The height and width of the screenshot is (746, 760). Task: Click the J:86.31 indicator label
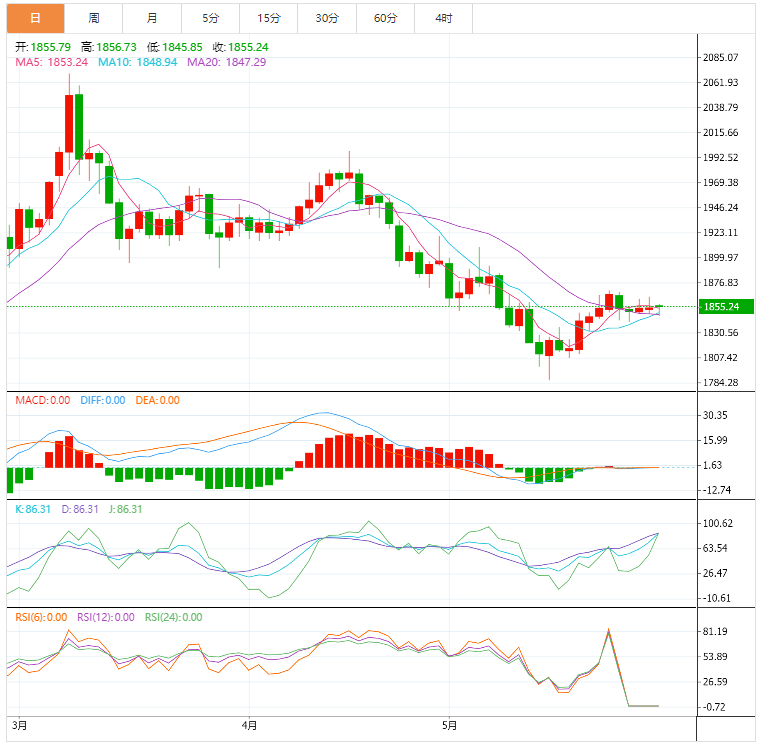(x=126, y=509)
